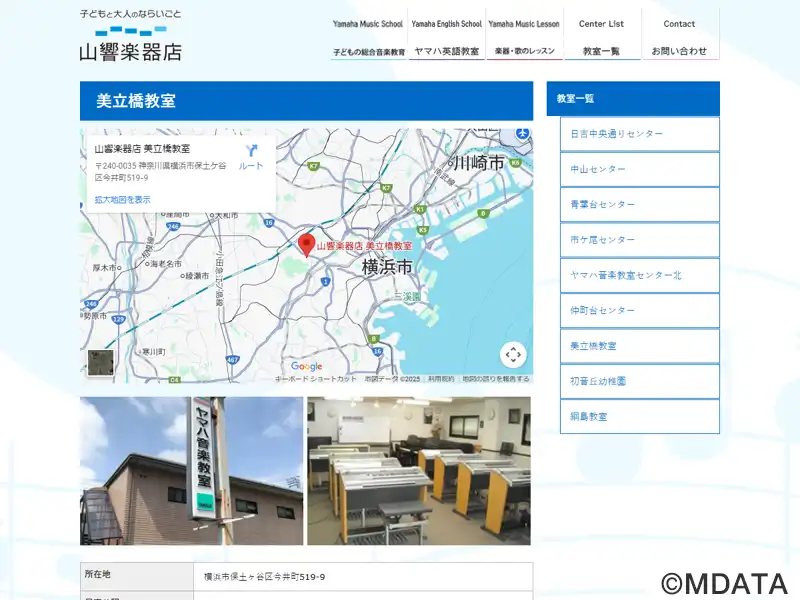
Task: Switch to satellite imagery thumbnail
Action: [x=101, y=362]
